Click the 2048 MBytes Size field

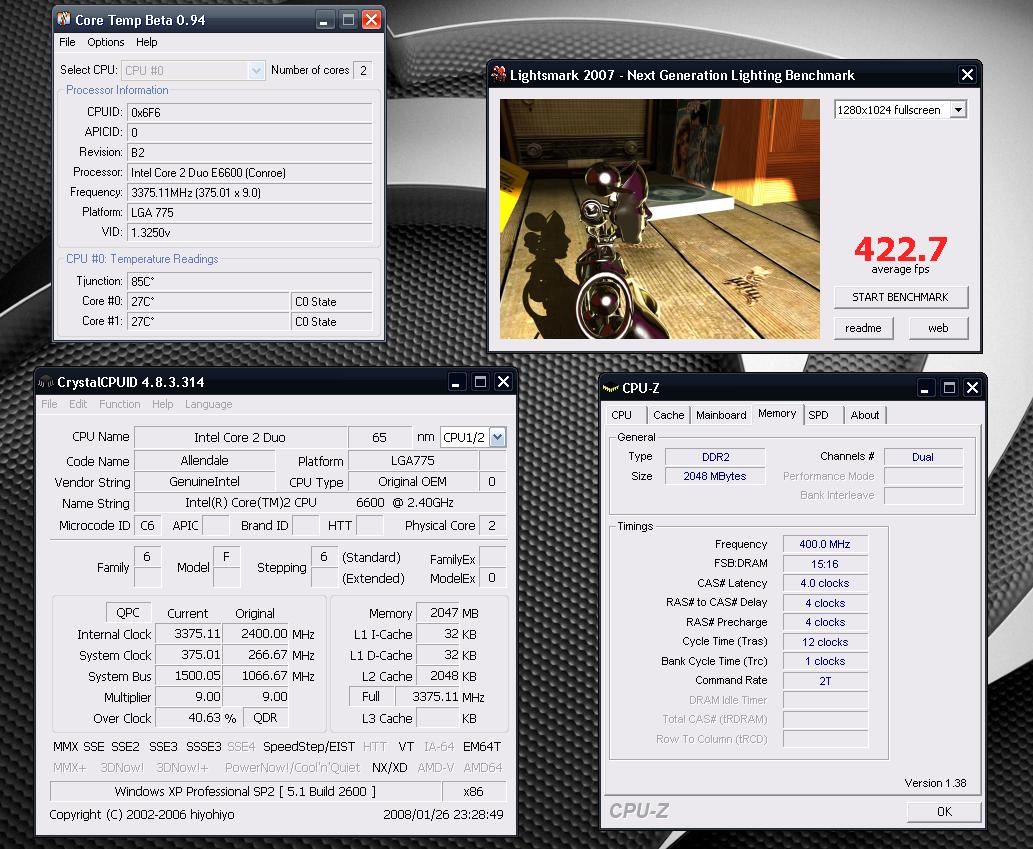point(715,476)
